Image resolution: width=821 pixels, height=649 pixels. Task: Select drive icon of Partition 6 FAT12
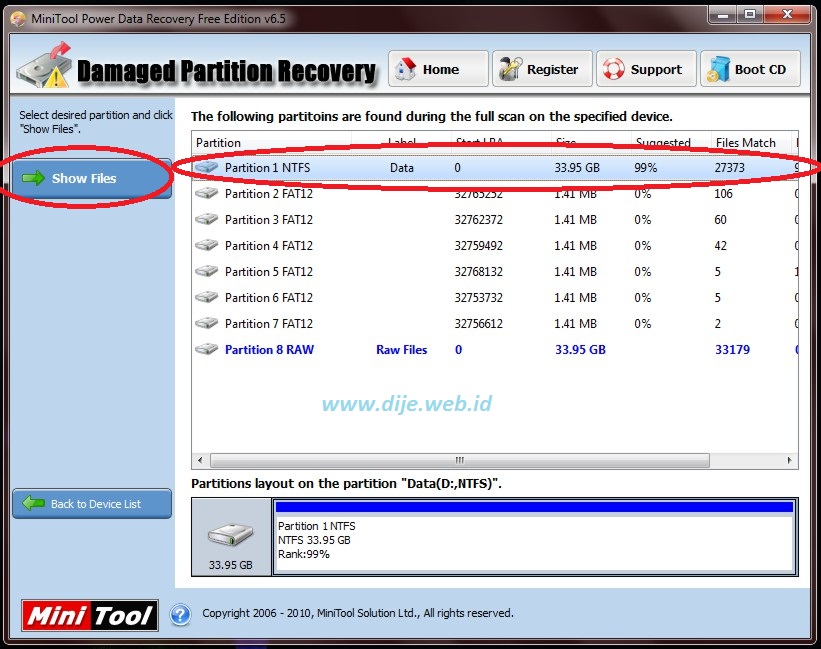[206, 297]
